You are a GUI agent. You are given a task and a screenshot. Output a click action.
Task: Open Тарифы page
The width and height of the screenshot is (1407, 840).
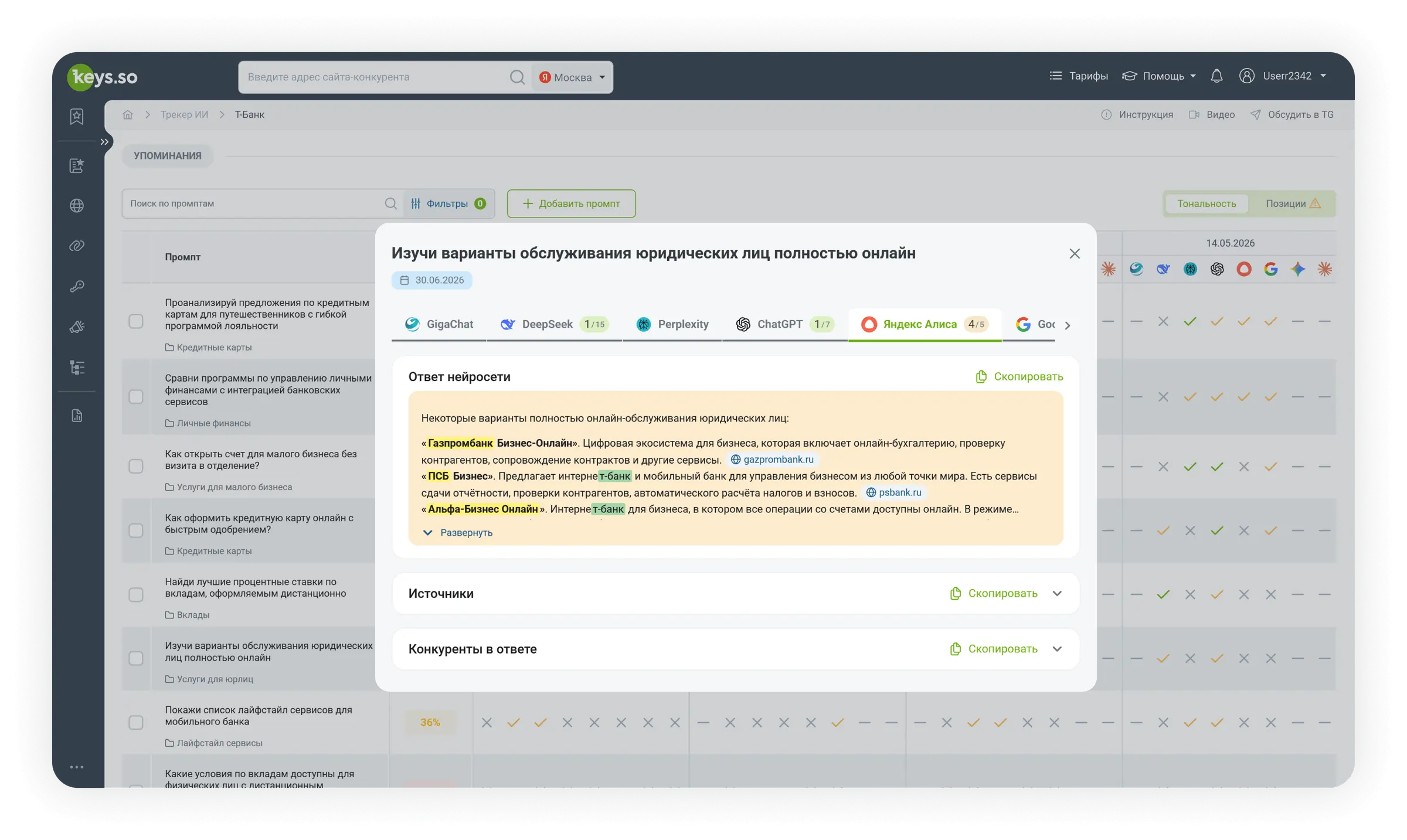[1079, 76]
